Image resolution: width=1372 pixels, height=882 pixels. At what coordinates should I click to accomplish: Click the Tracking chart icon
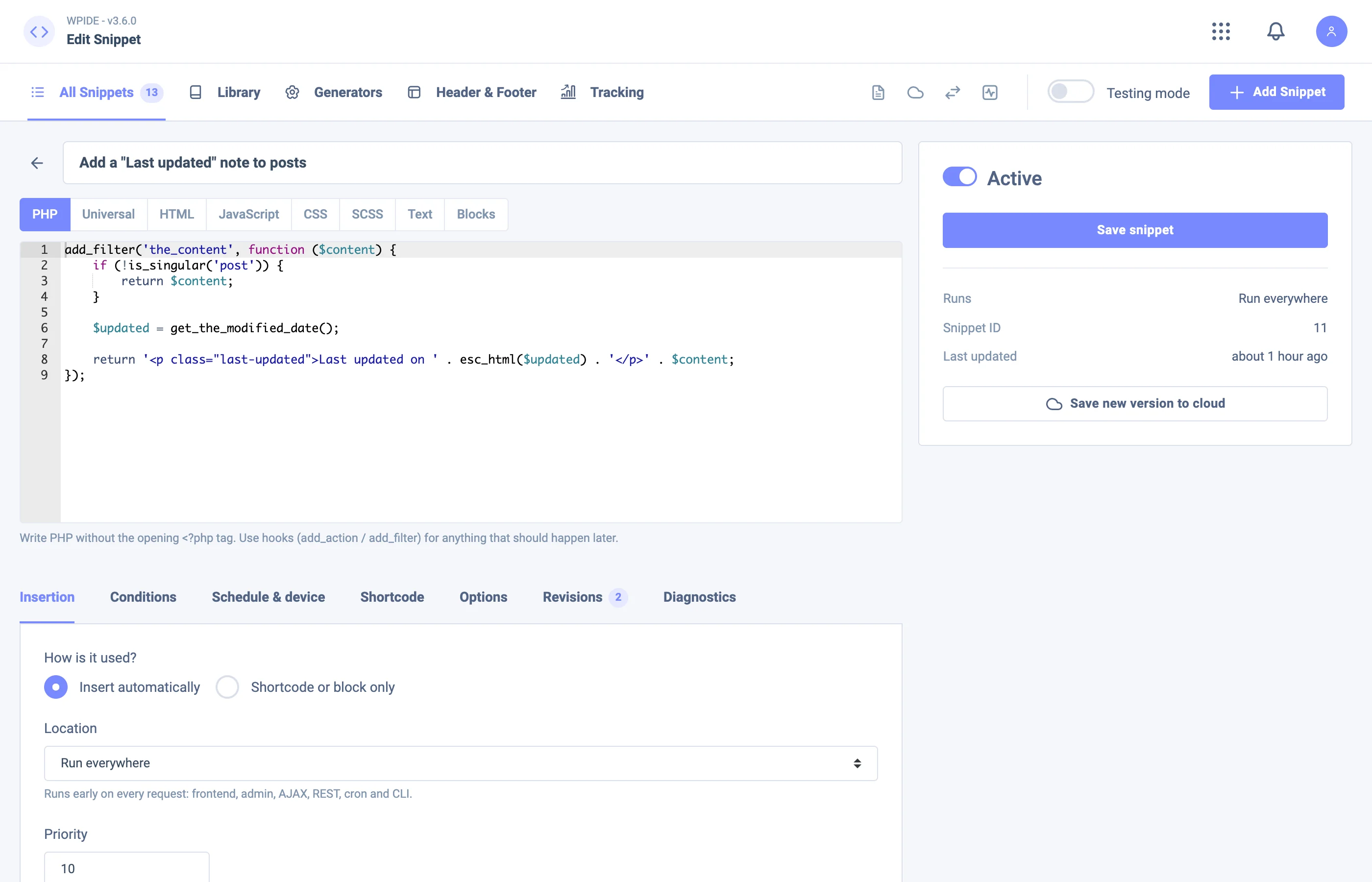coord(568,92)
